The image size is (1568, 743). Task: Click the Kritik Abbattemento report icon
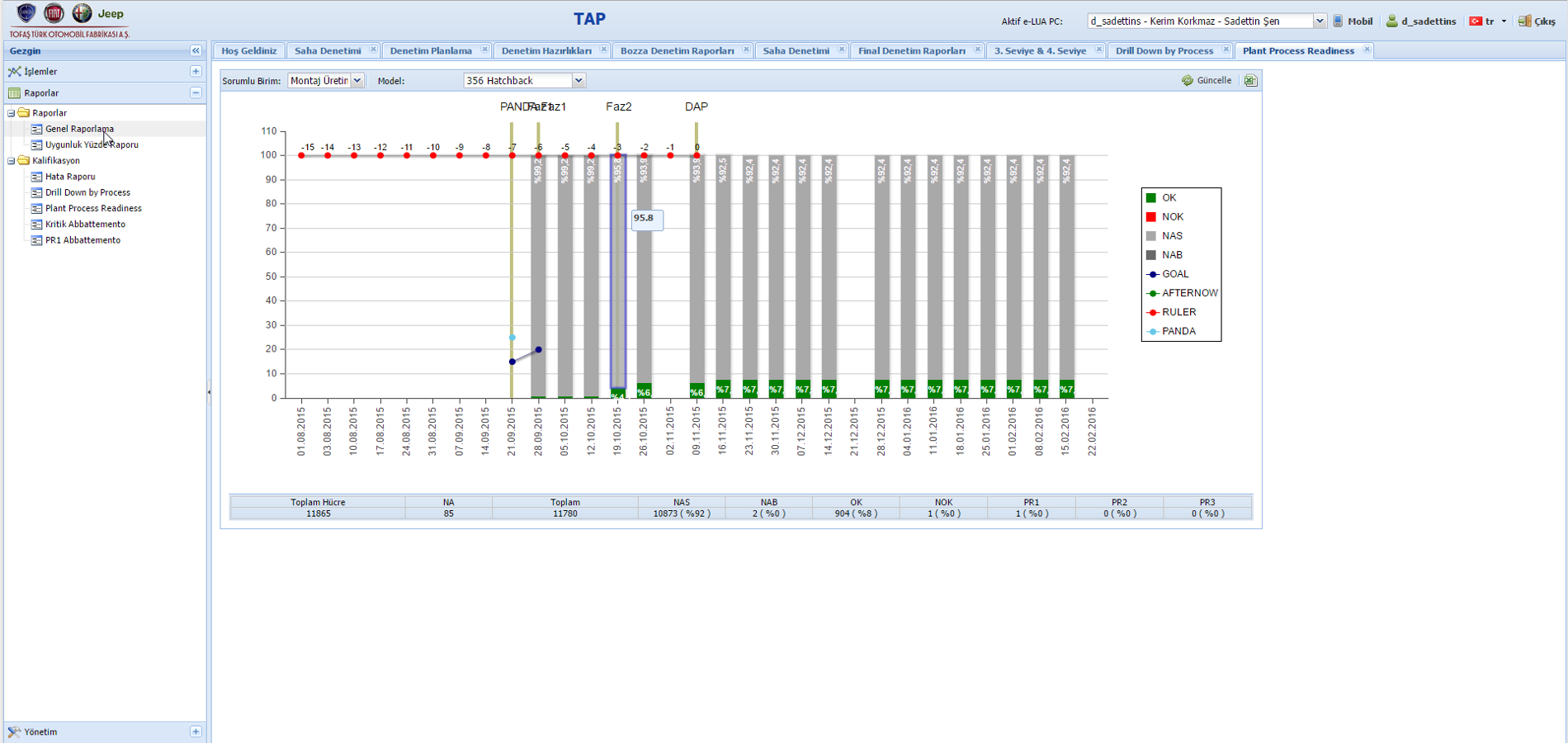click(x=36, y=225)
